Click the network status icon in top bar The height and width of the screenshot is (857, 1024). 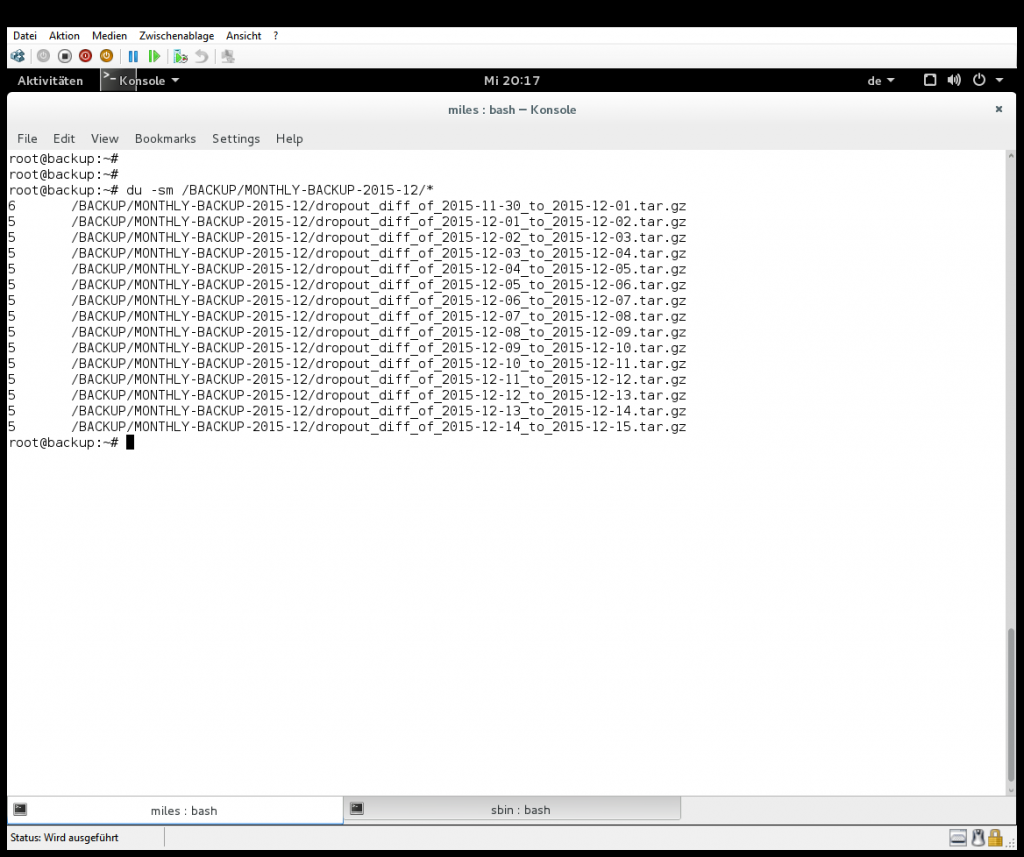point(930,80)
